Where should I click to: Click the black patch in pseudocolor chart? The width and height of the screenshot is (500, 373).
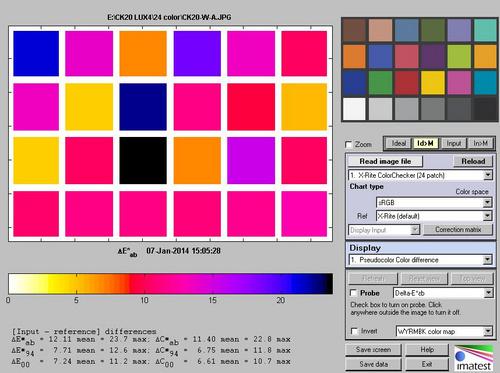143,160
